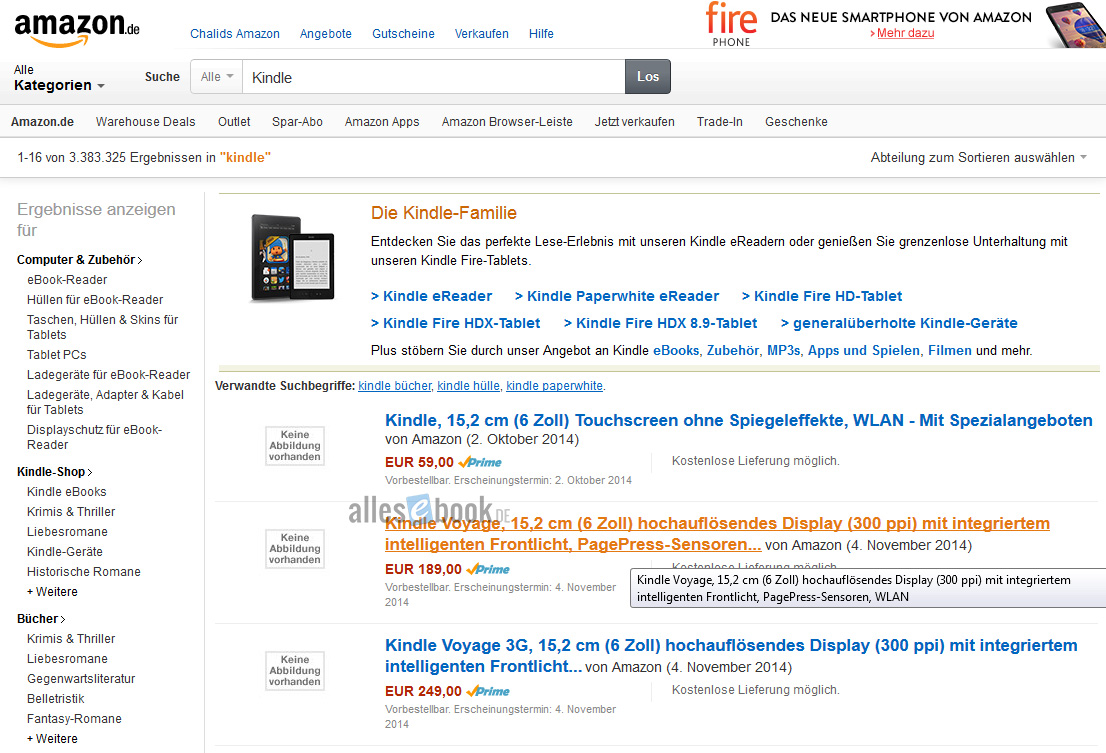Open Trade-In section
The image size is (1106, 753).
[719, 122]
